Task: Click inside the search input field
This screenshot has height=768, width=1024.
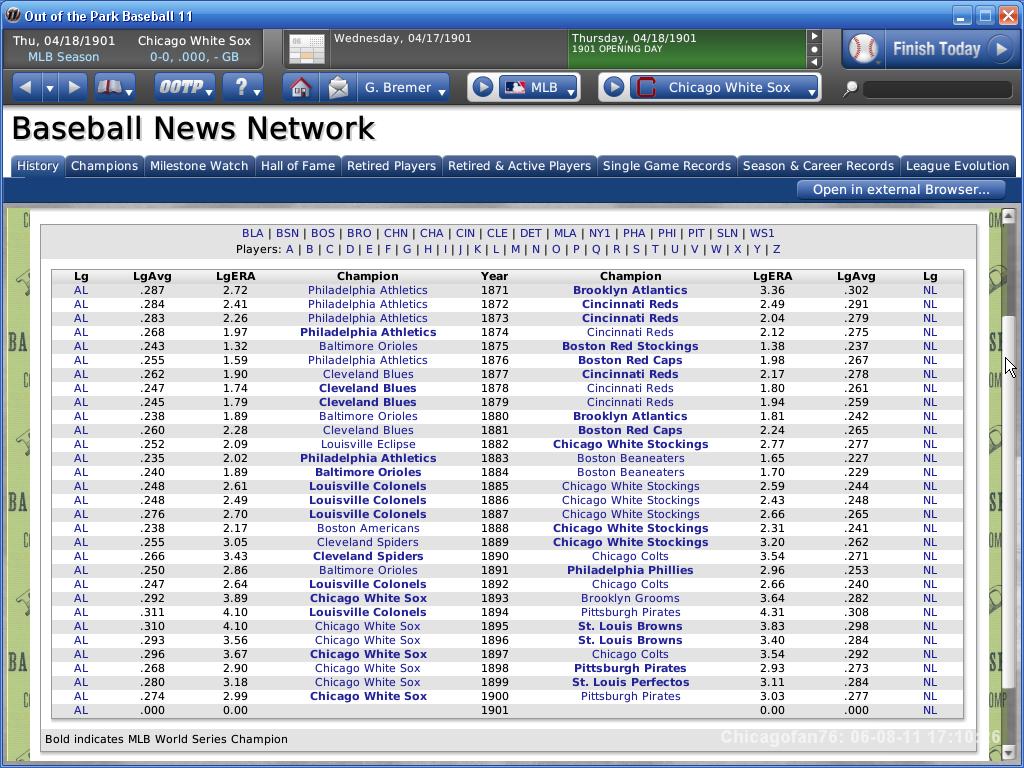Action: [936, 89]
